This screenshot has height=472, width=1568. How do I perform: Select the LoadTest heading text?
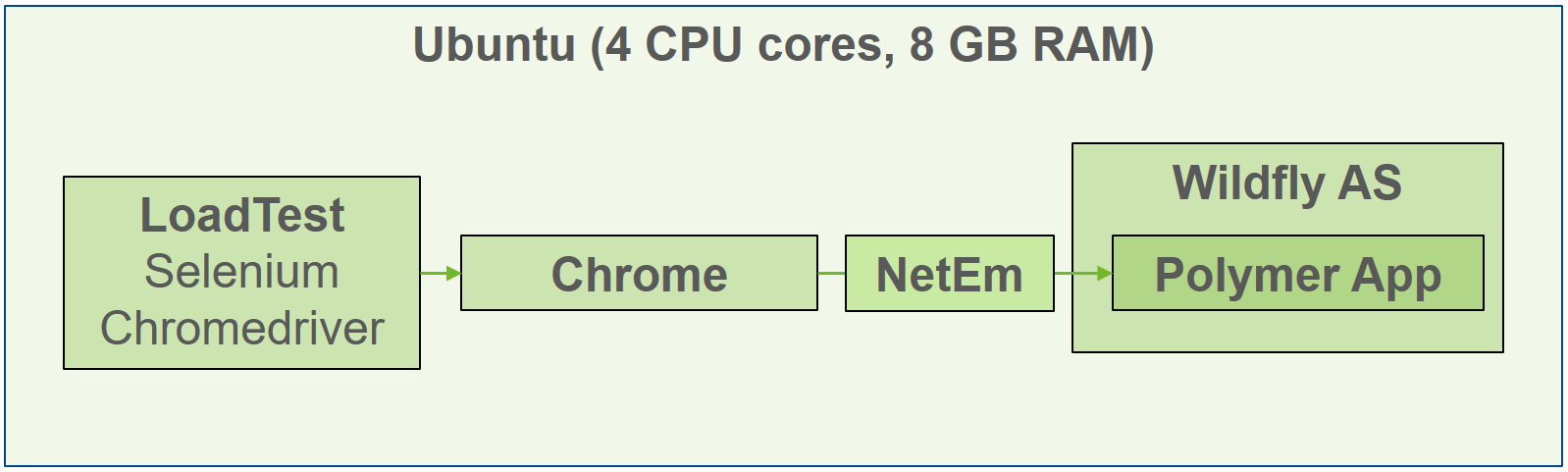tap(242, 215)
